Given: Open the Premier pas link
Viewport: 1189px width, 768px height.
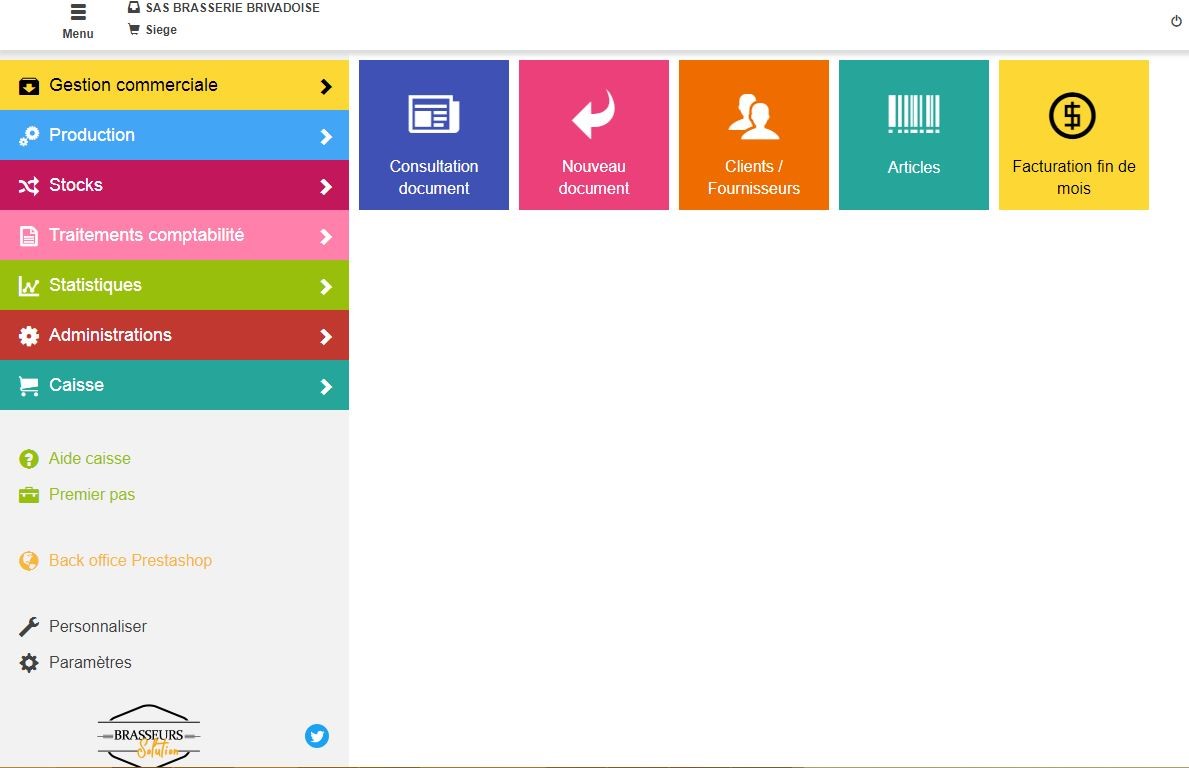Looking at the screenshot, I should point(92,495).
